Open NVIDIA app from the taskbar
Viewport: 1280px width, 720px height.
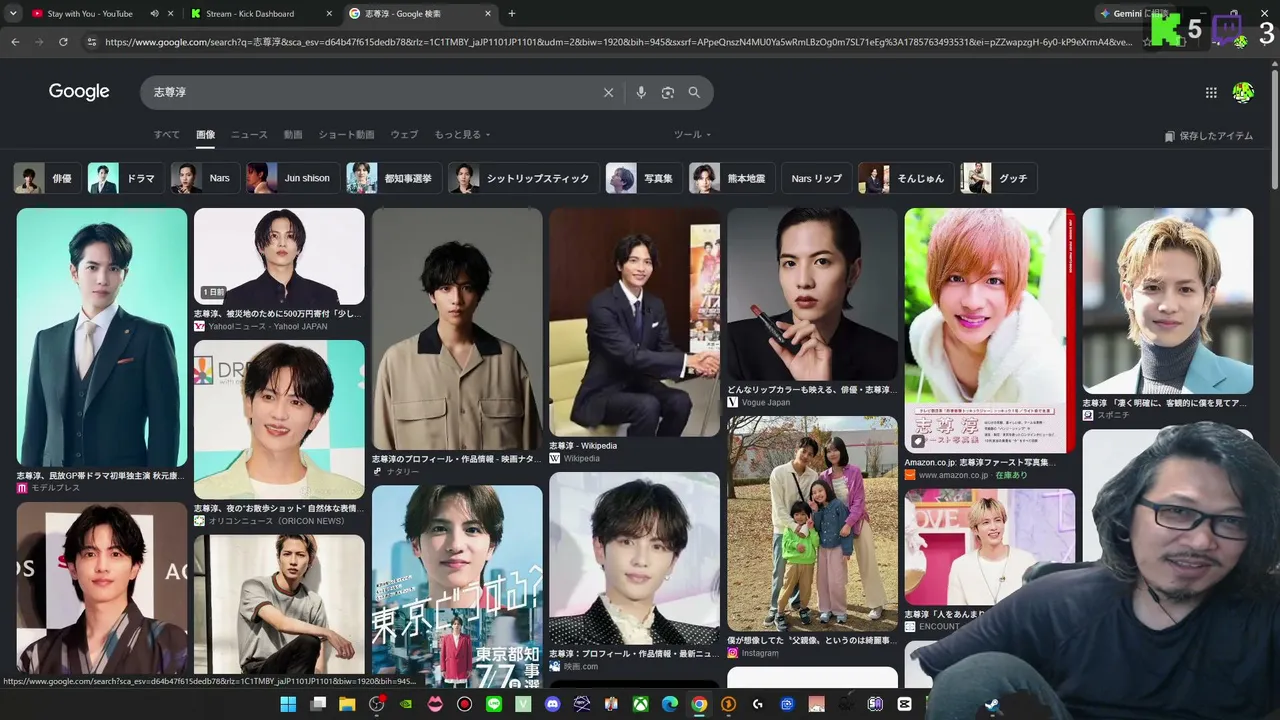pos(406,704)
